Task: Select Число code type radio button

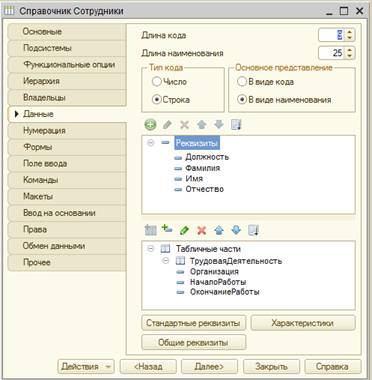Action: (x=157, y=82)
